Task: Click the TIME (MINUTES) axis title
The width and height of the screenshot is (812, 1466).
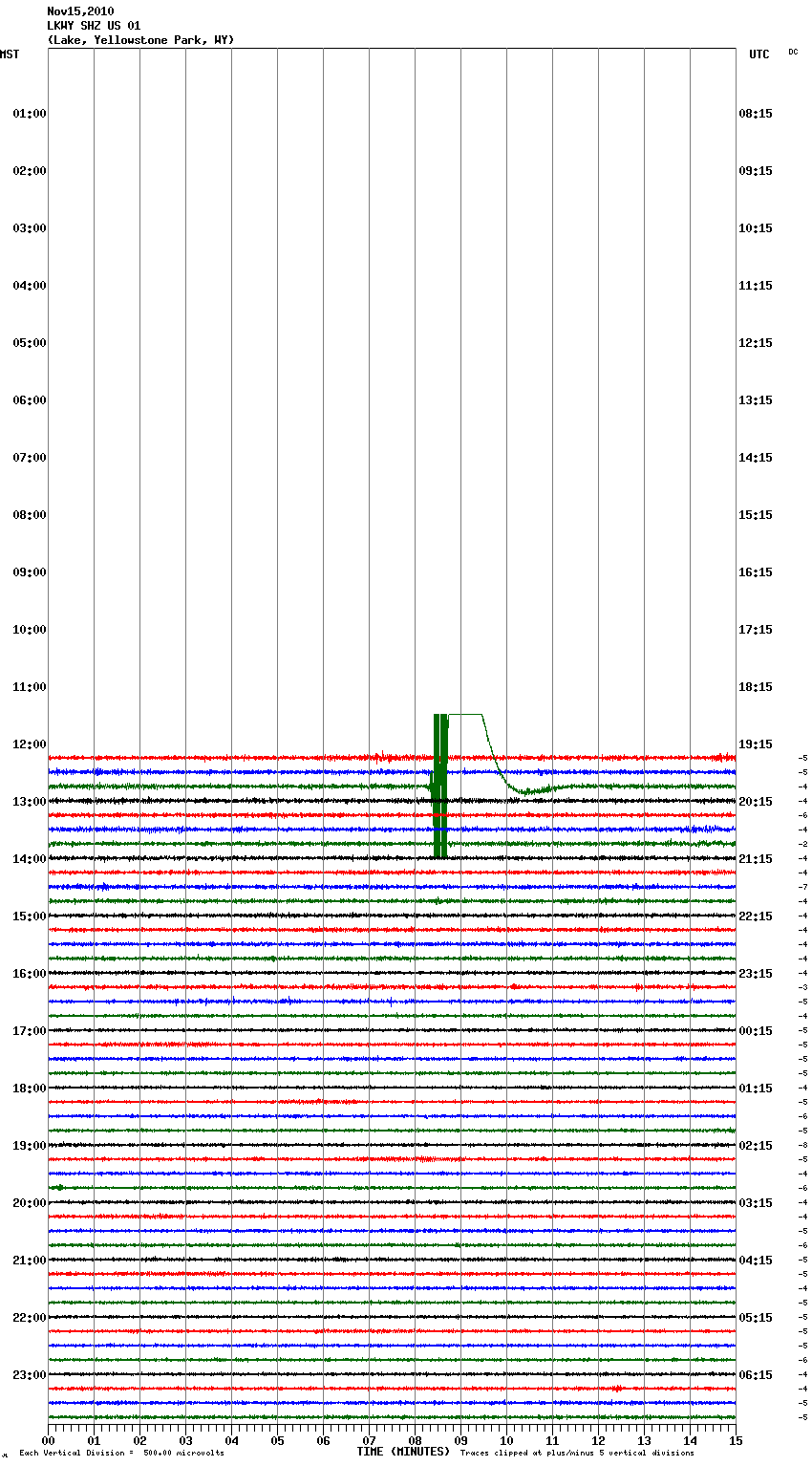Action: [x=403, y=1452]
